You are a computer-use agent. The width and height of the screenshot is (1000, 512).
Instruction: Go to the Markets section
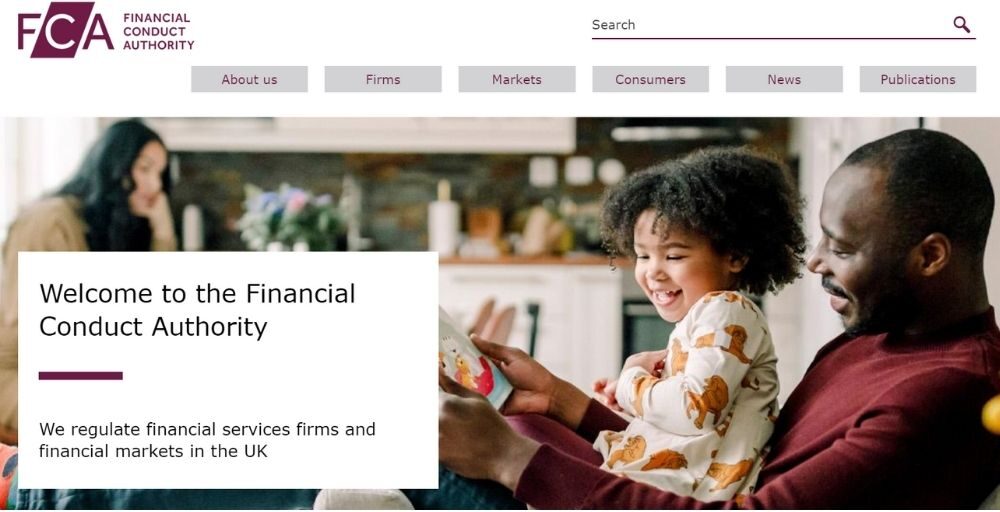517,79
